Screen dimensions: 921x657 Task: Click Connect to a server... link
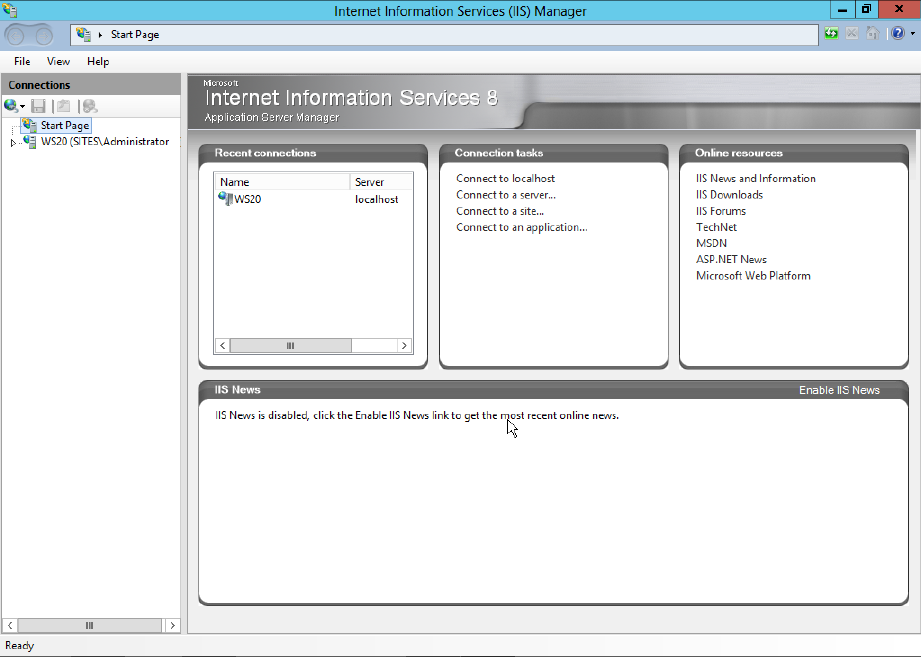click(x=506, y=195)
